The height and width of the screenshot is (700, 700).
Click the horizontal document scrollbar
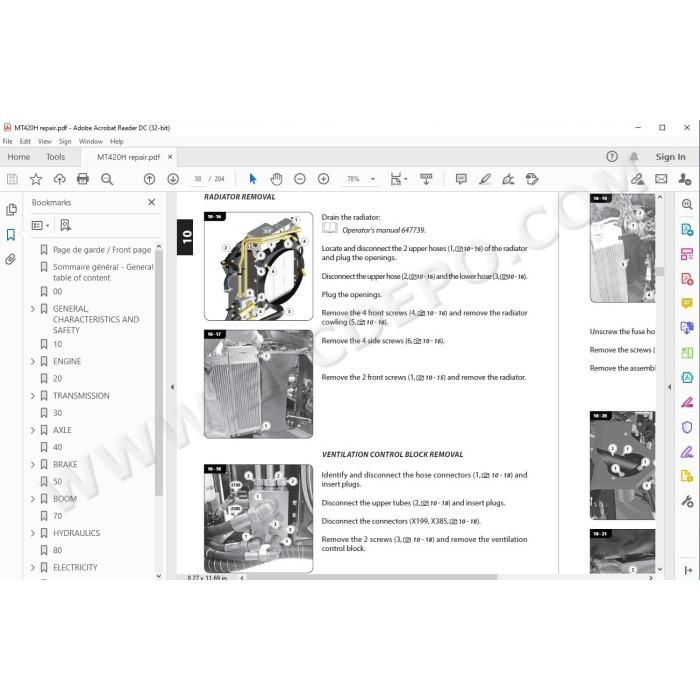pyautogui.click(x=372, y=577)
